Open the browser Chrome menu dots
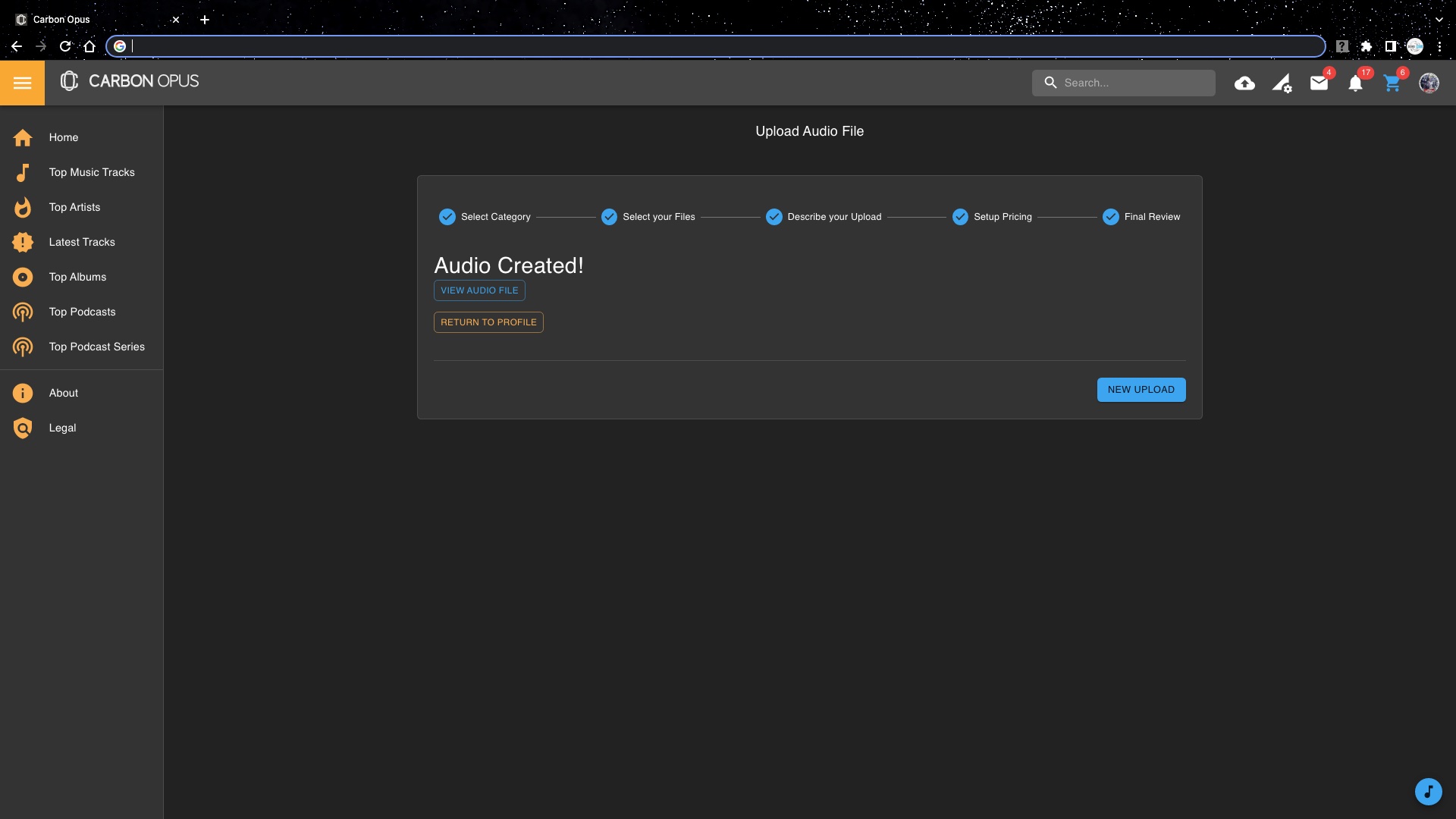Image resolution: width=1456 pixels, height=819 pixels. click(1439, 46)
